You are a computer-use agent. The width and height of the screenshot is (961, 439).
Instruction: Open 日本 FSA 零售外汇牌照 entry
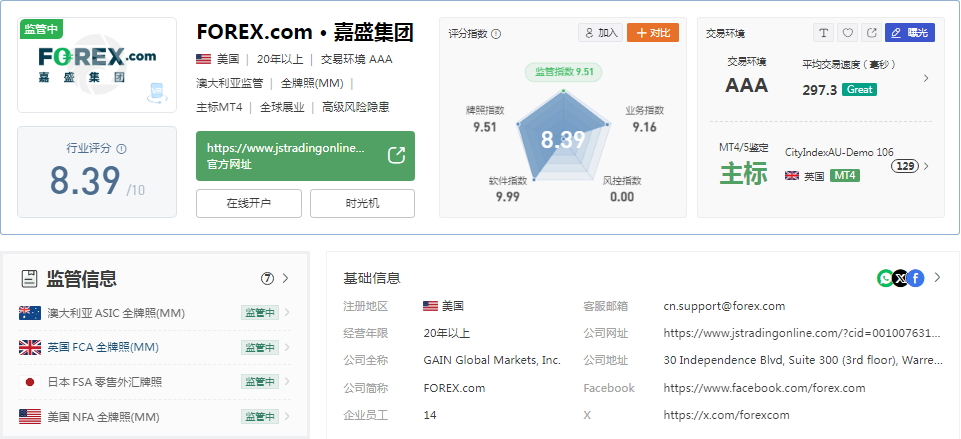point(105,382)
